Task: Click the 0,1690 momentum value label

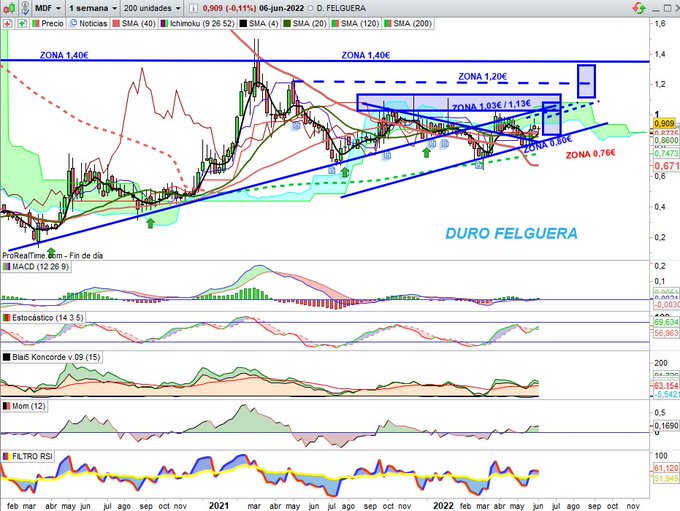Action: click(666, 426)
